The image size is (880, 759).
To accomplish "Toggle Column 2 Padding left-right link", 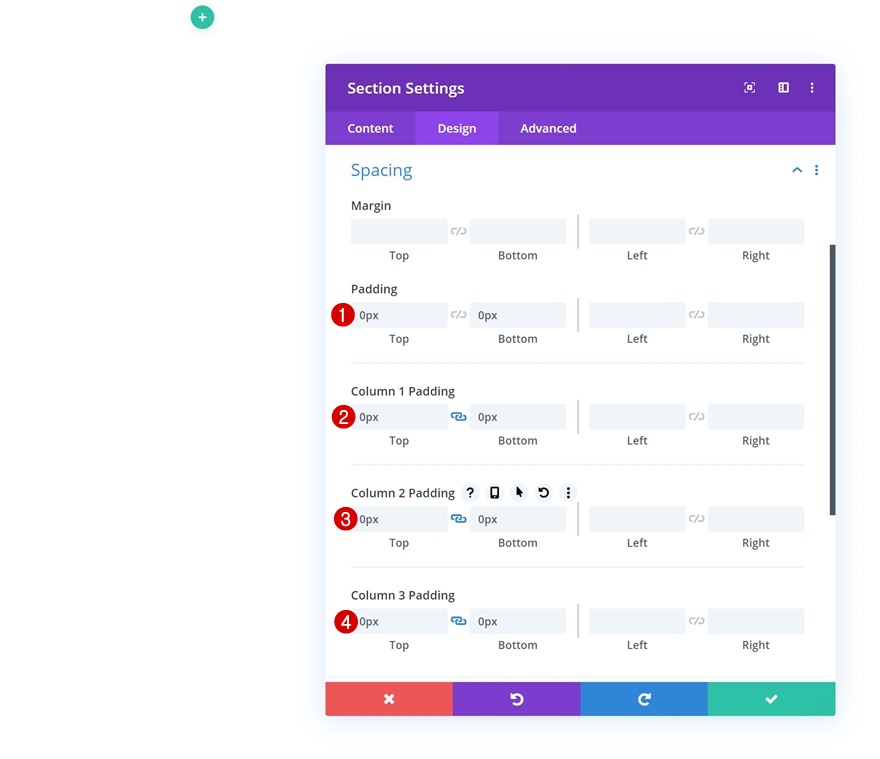I will coord(696,519).
